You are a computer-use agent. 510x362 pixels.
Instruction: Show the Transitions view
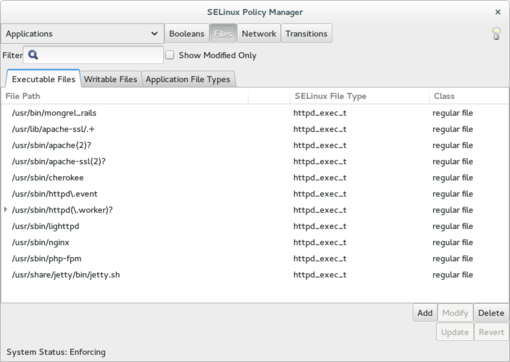click(x=306, y=34)
